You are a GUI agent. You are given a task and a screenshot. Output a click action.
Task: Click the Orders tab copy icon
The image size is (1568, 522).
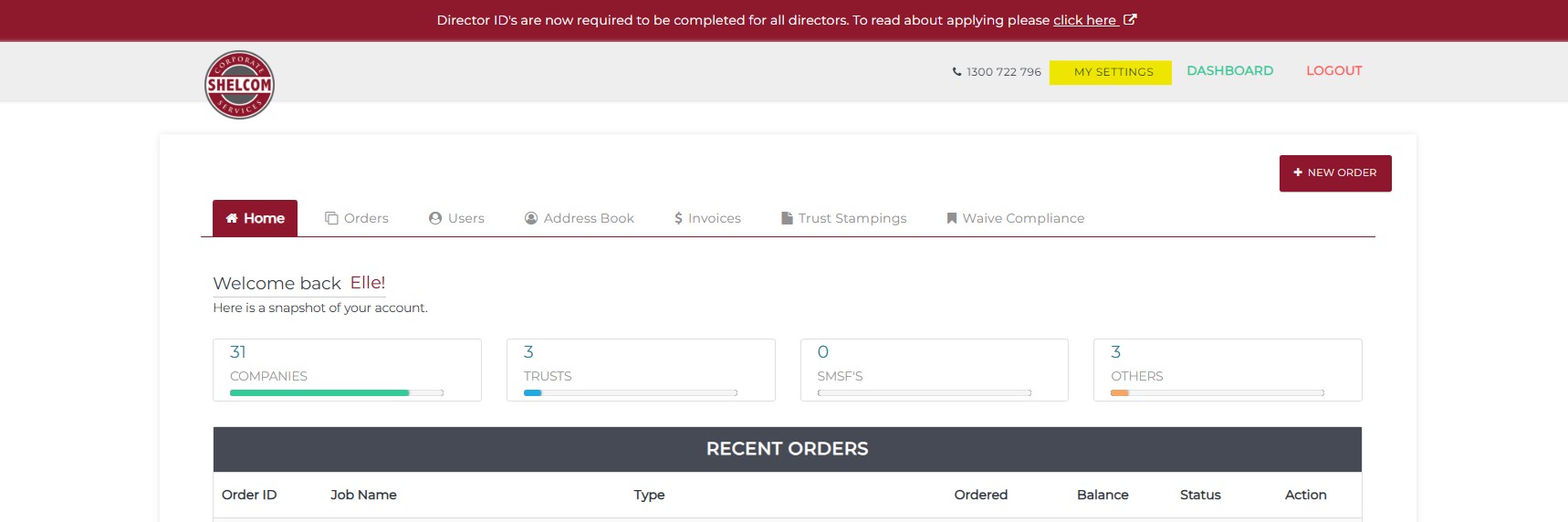(x=331, y=218)
